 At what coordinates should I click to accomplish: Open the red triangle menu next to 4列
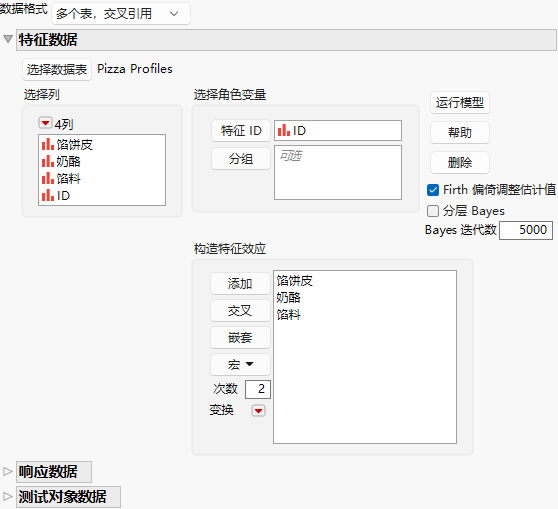tap(45, 123)
